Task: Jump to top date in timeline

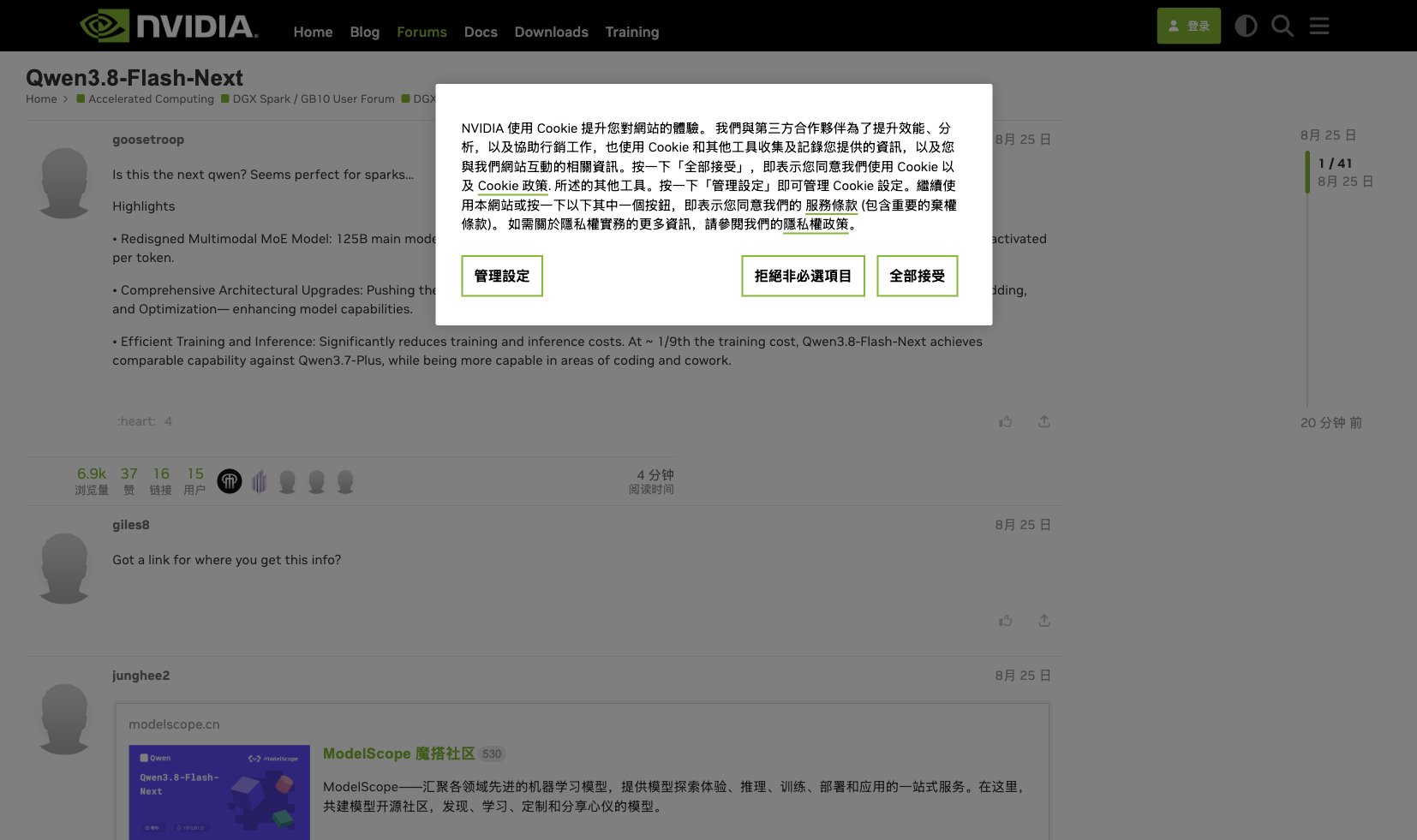Action: (x=1328, y=135)
